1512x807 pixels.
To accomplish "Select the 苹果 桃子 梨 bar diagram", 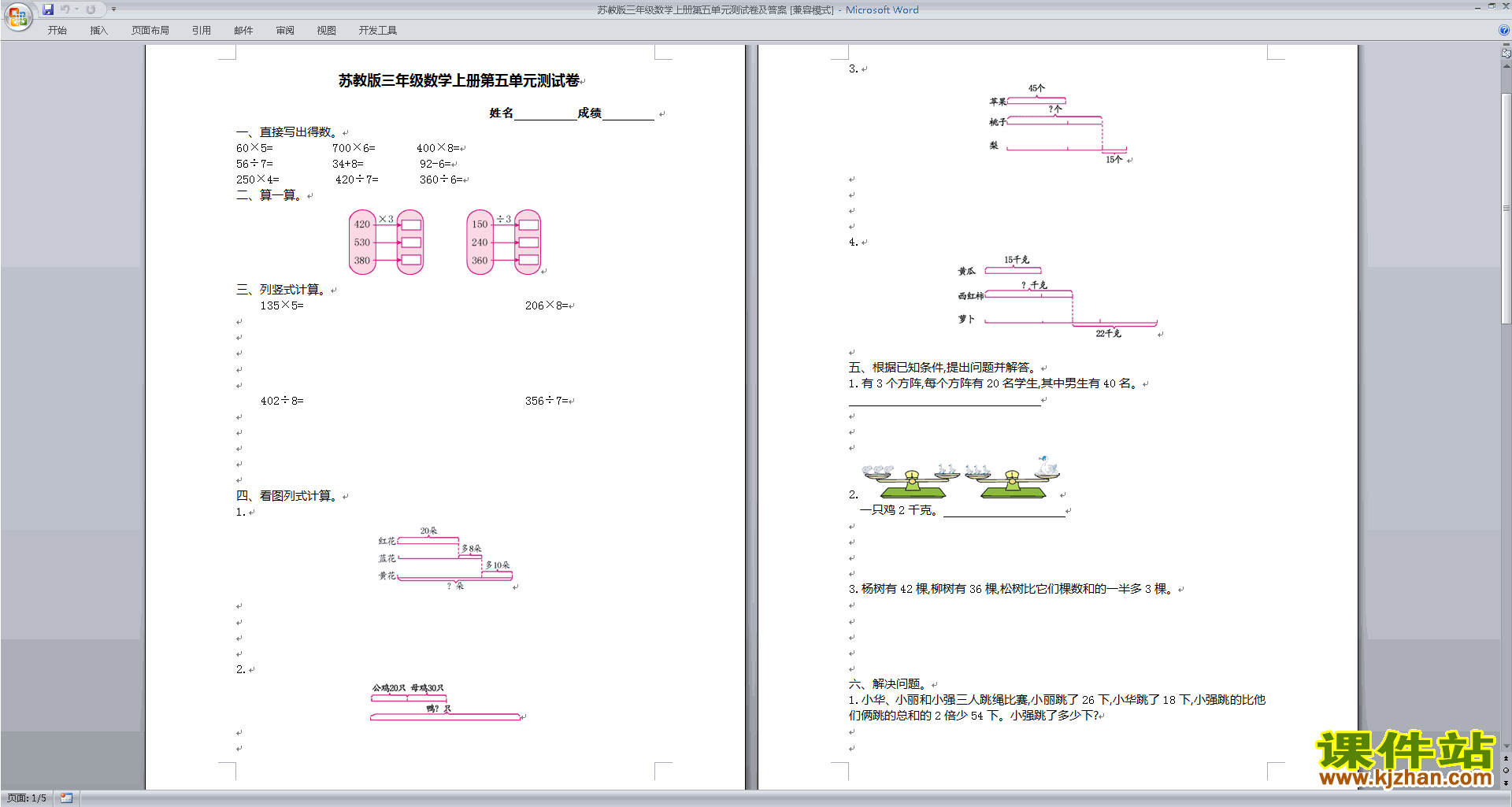I will coord(1059,124).
